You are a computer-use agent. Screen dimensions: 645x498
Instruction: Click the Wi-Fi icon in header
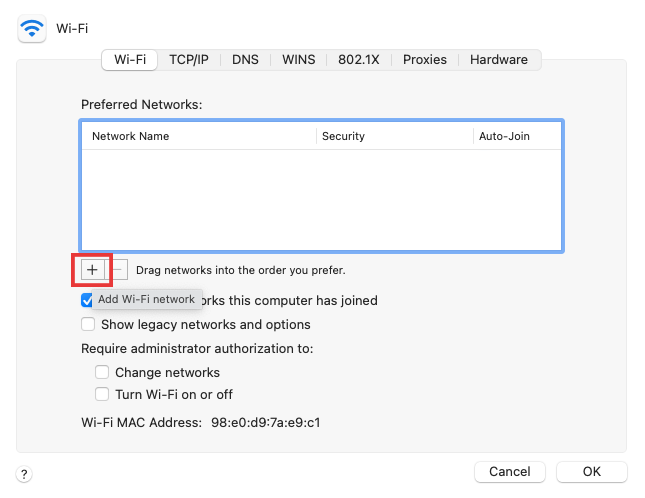(x=32, y=30)
